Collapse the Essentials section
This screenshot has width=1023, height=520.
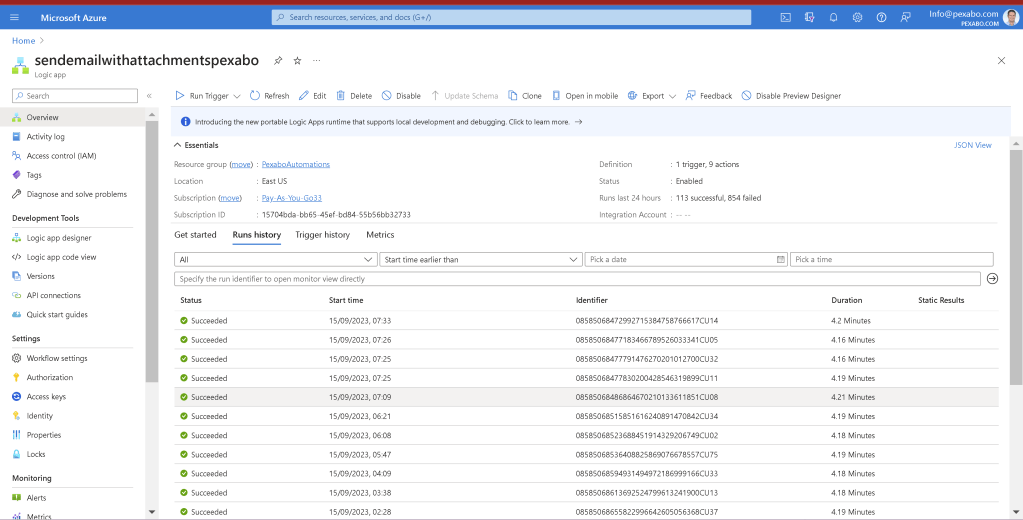(196, 145)
